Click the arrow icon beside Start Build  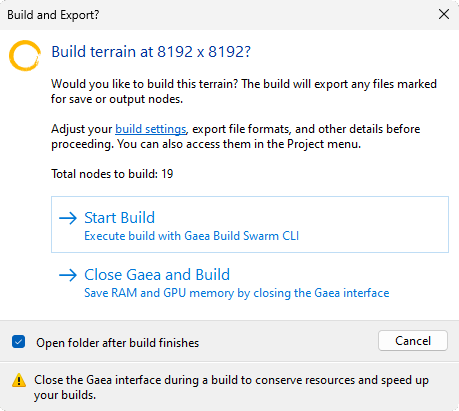[68, 218]
